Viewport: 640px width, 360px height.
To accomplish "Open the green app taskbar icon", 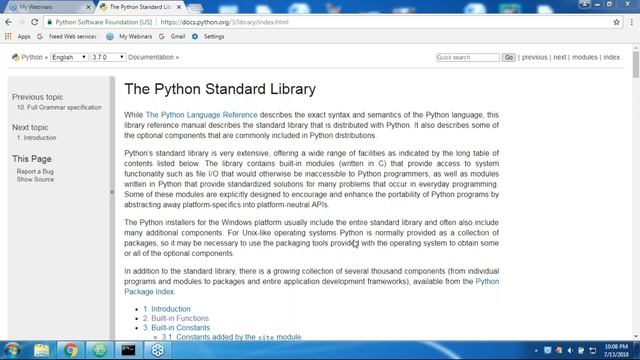I will 99,350.
